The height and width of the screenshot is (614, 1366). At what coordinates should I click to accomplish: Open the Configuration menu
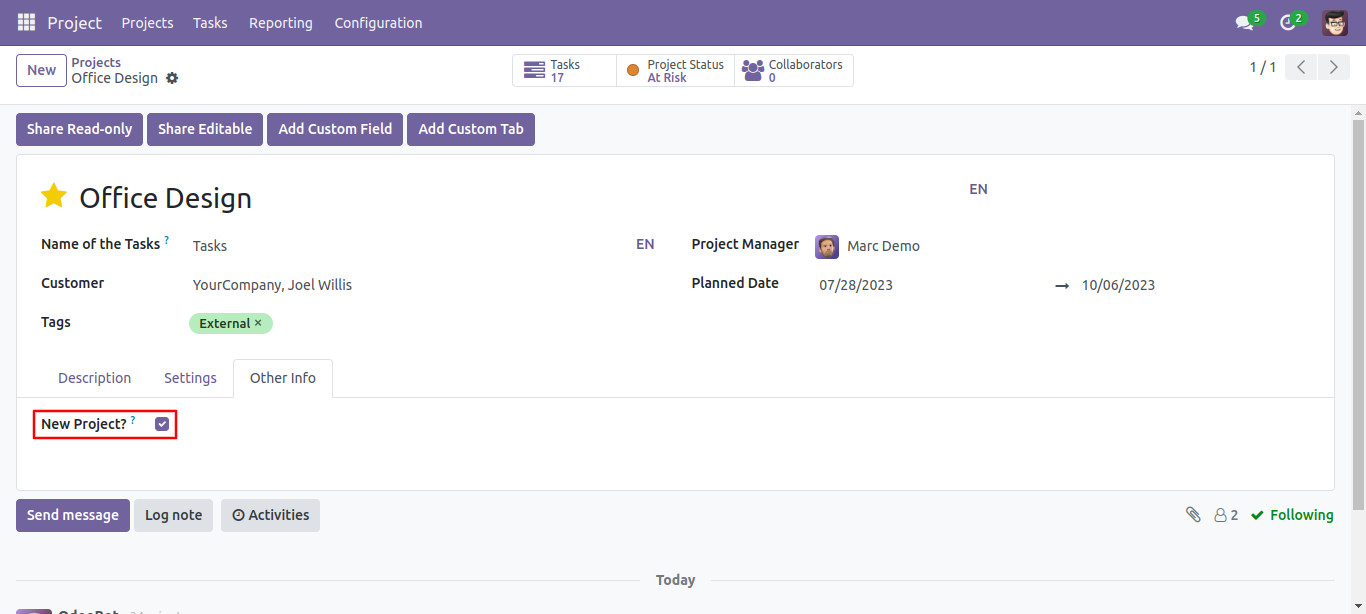click(378, 23)
